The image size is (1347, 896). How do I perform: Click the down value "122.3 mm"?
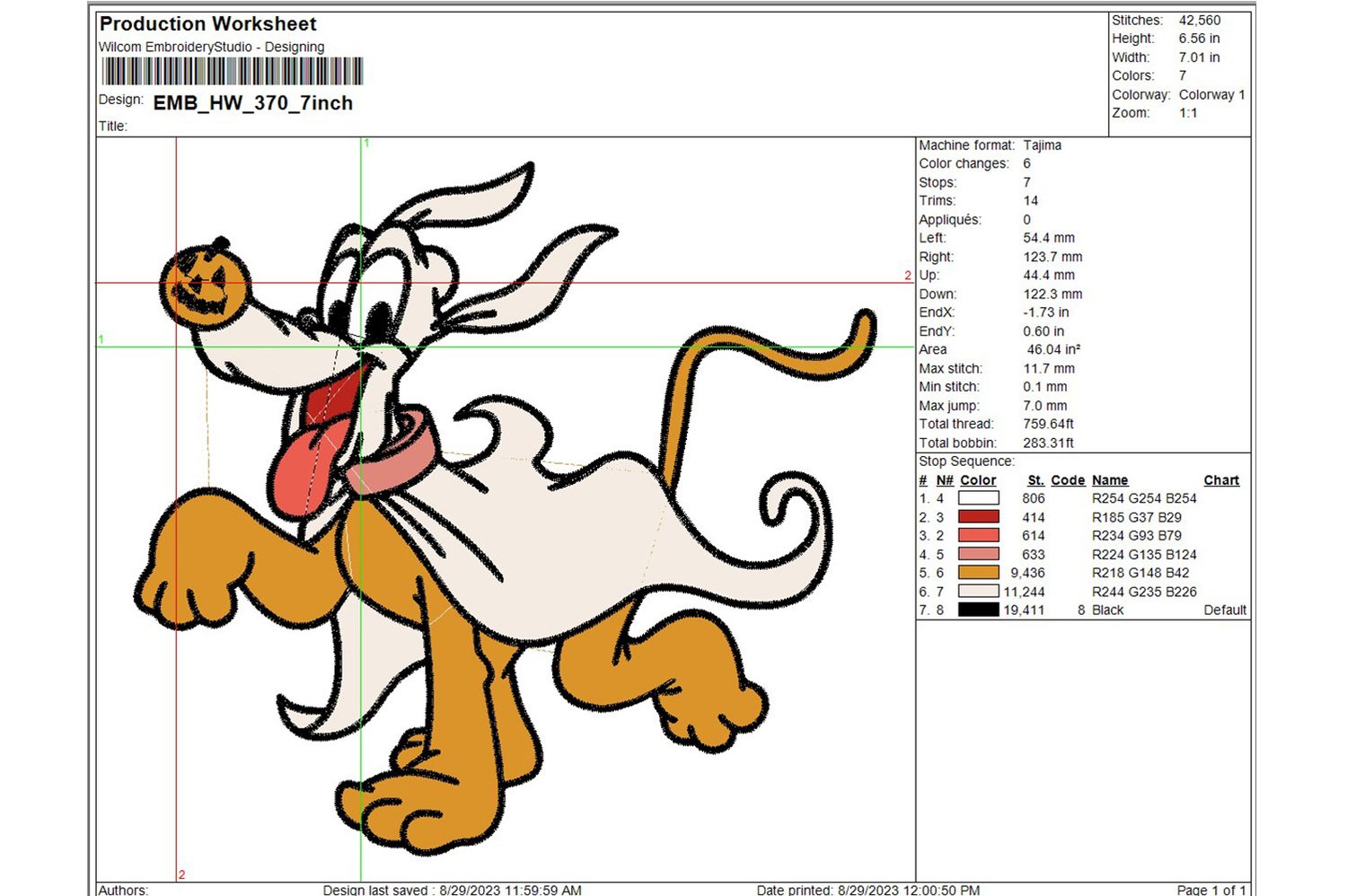[x=1052, y=294]
